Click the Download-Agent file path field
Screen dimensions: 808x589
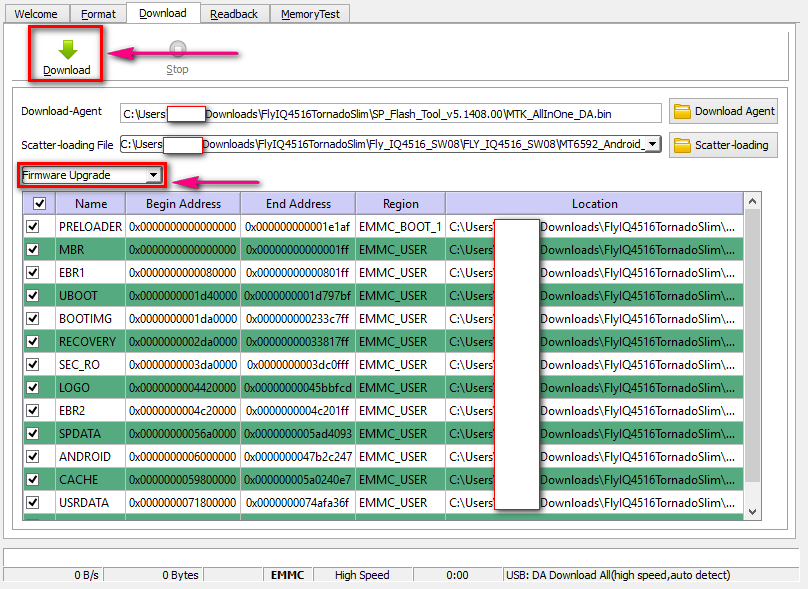point(390,113)
